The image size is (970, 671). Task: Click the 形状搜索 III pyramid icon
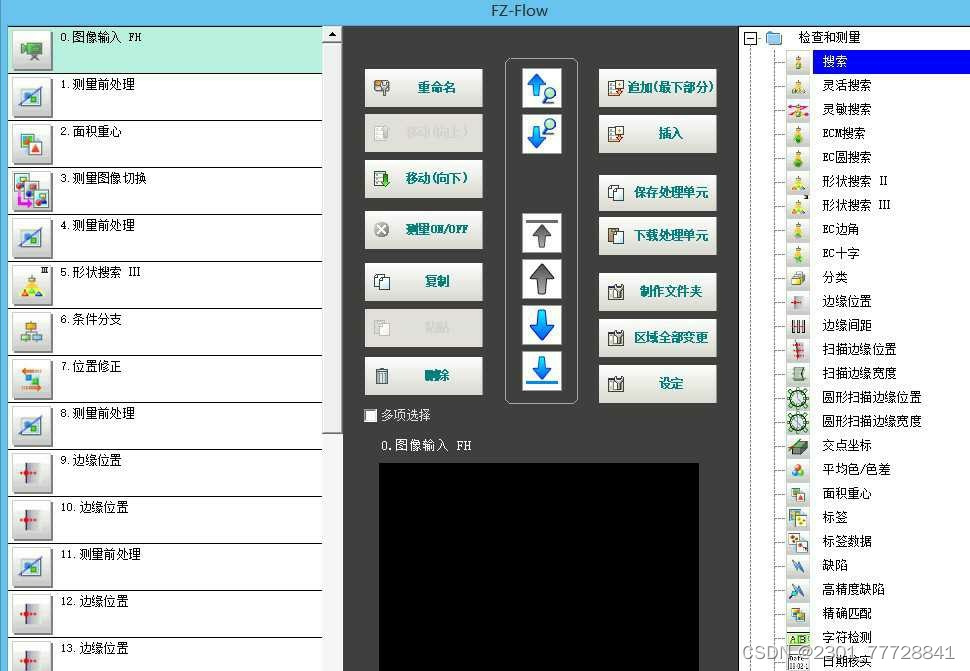[x=30, y=284]
